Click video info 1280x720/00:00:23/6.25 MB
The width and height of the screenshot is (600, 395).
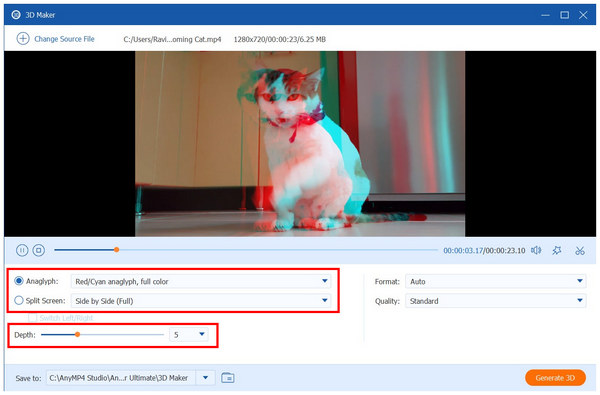coord(280,39)
